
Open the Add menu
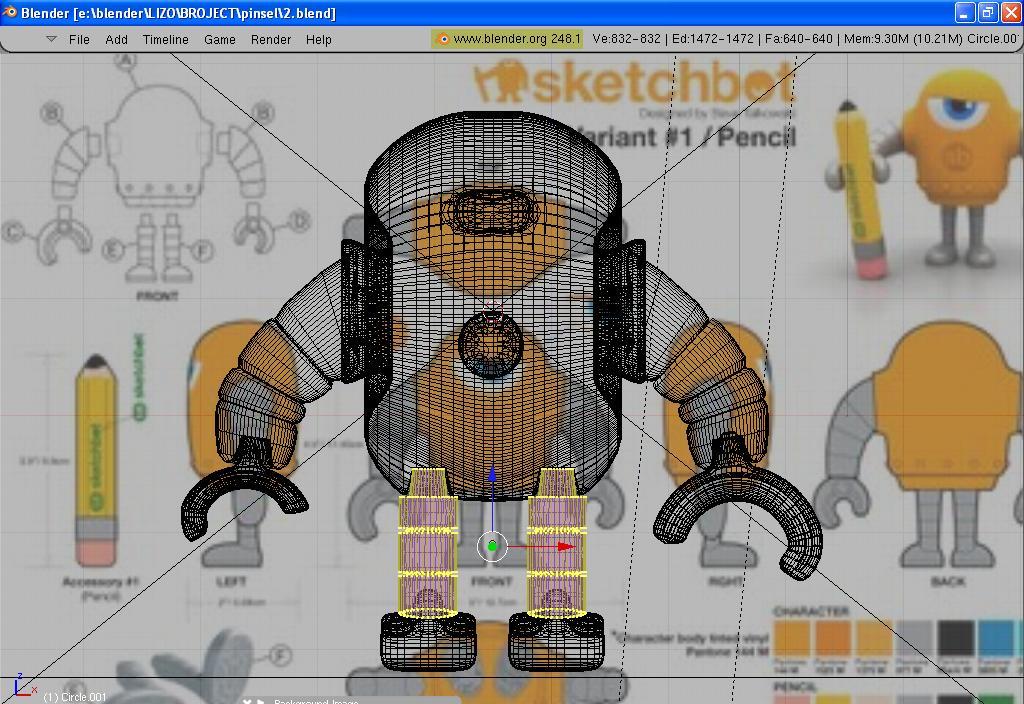[116, 40]
